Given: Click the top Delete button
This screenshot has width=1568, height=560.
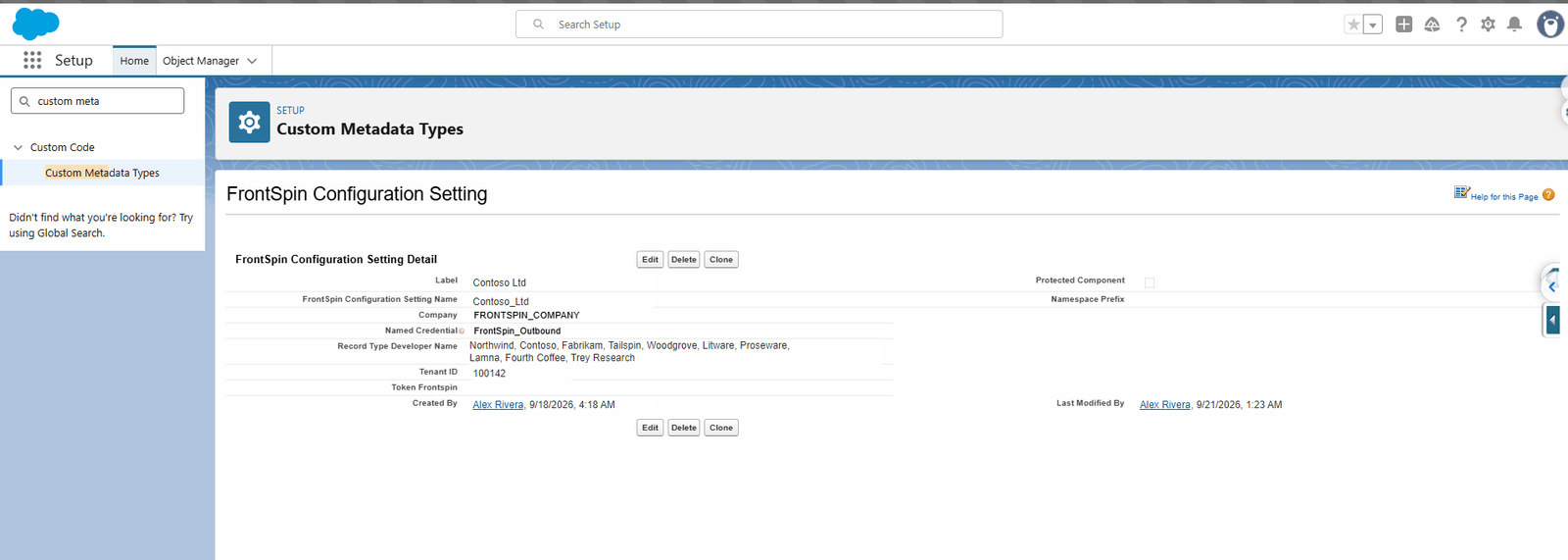Looking at the screenshot, I should coord(684,260).
